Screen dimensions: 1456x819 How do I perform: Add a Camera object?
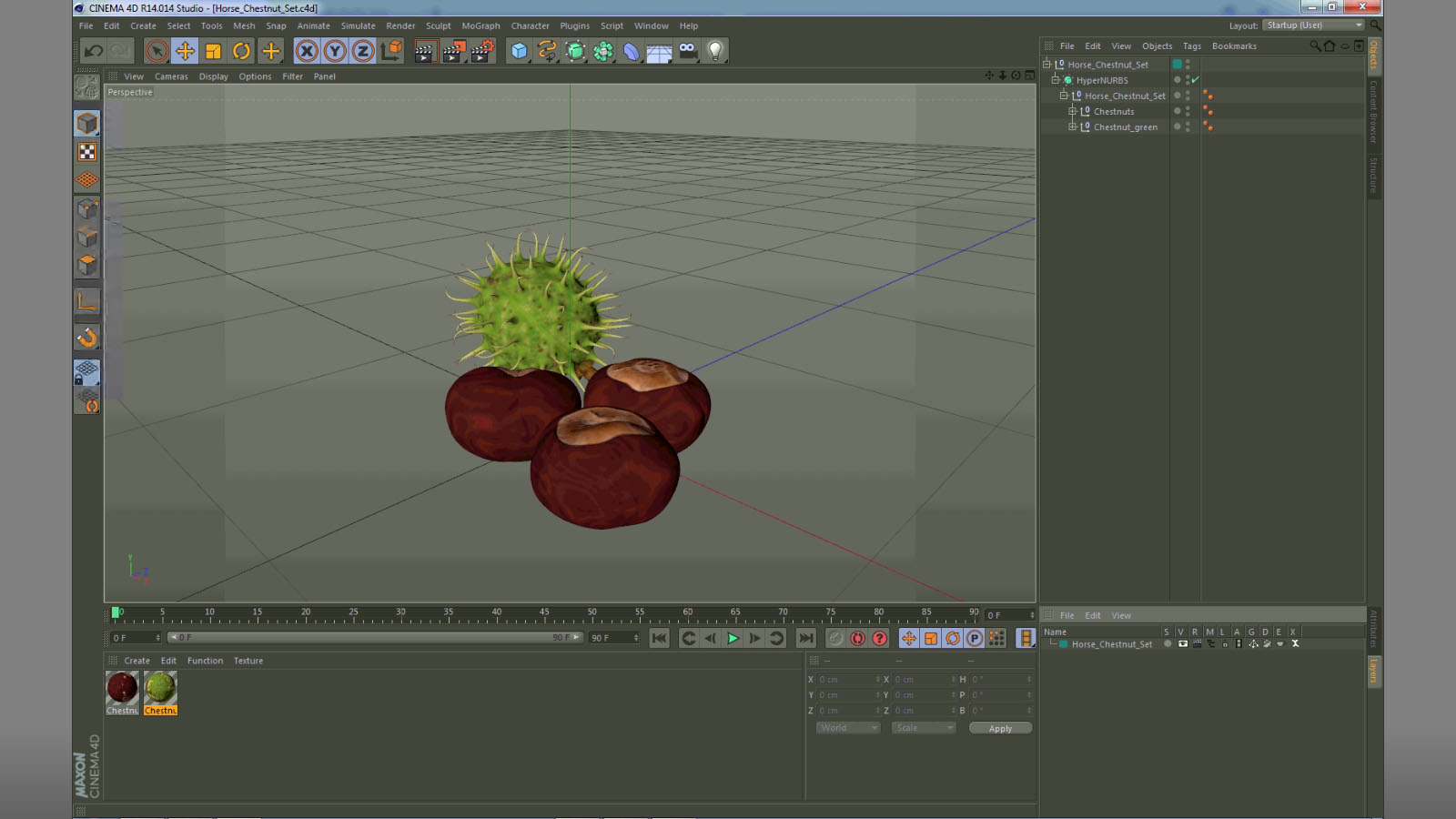click(688, 51)
